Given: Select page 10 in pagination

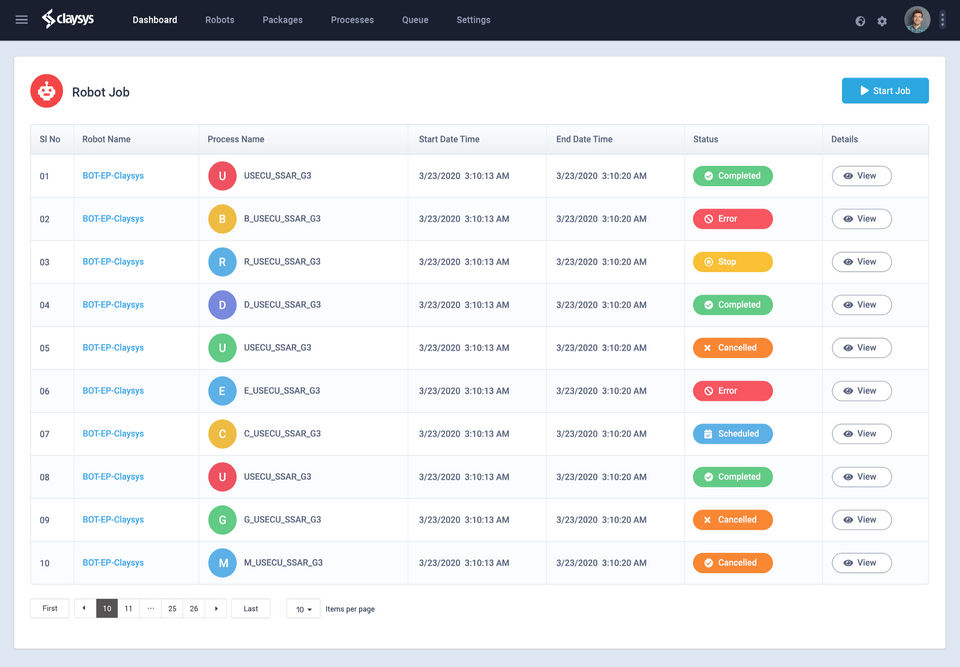Looking at the screenshot, I should pos(107,608).
